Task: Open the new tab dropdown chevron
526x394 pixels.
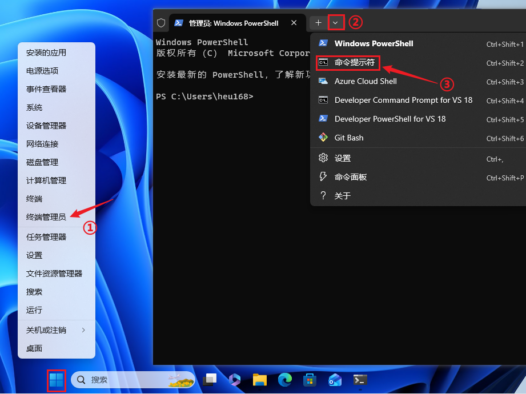Action: (x=335, y=23)
